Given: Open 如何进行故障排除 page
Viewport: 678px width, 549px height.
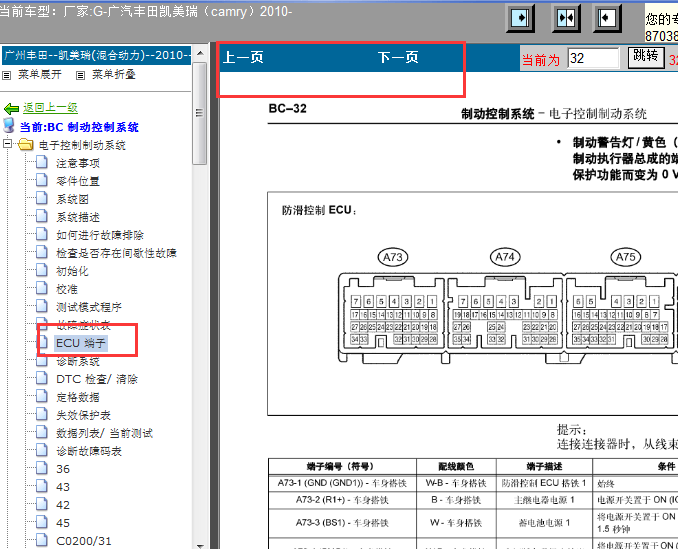Looking at the screenshot, I should click(100, 235).
